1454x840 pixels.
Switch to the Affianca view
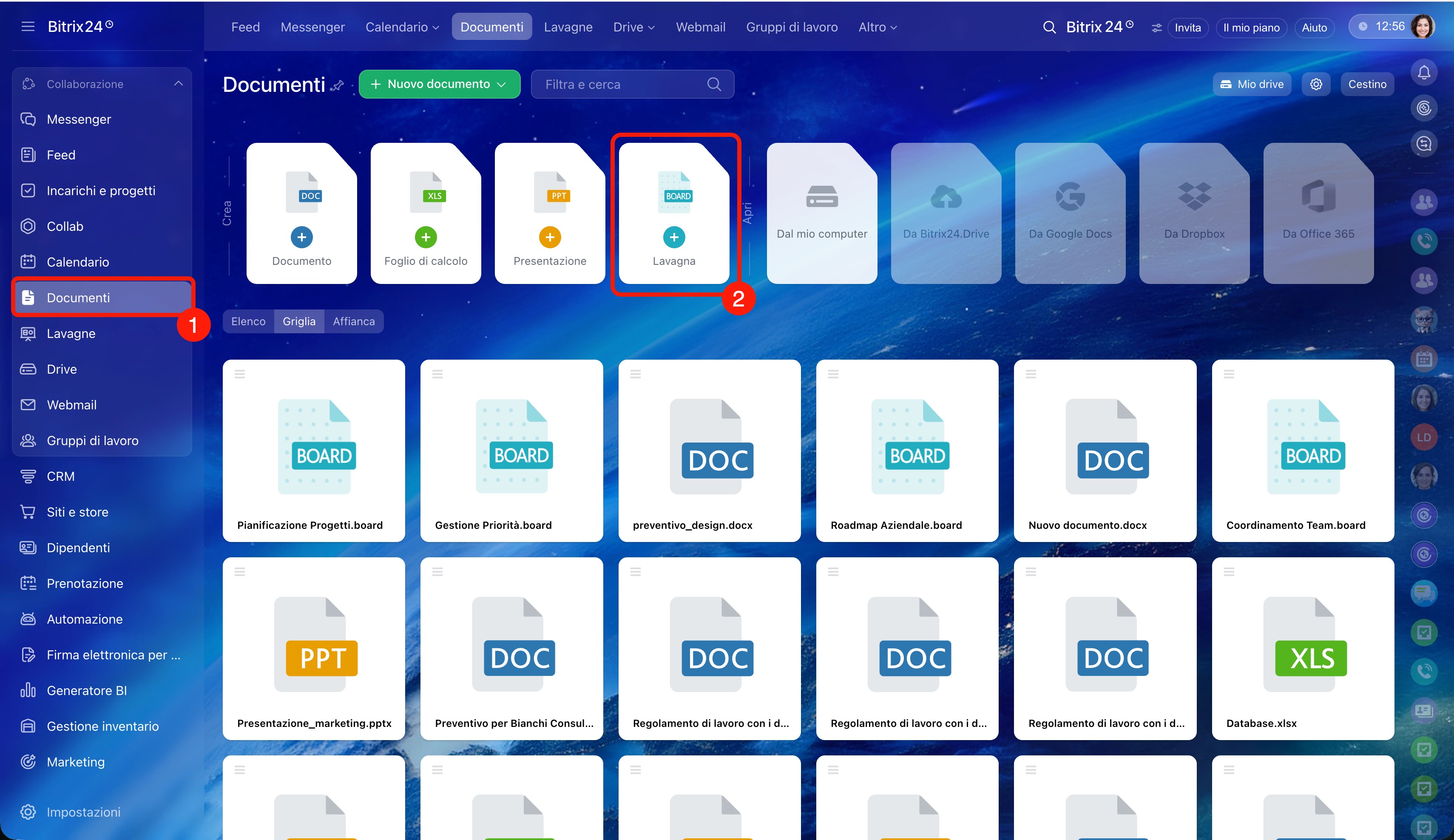(x=354, y=321)
